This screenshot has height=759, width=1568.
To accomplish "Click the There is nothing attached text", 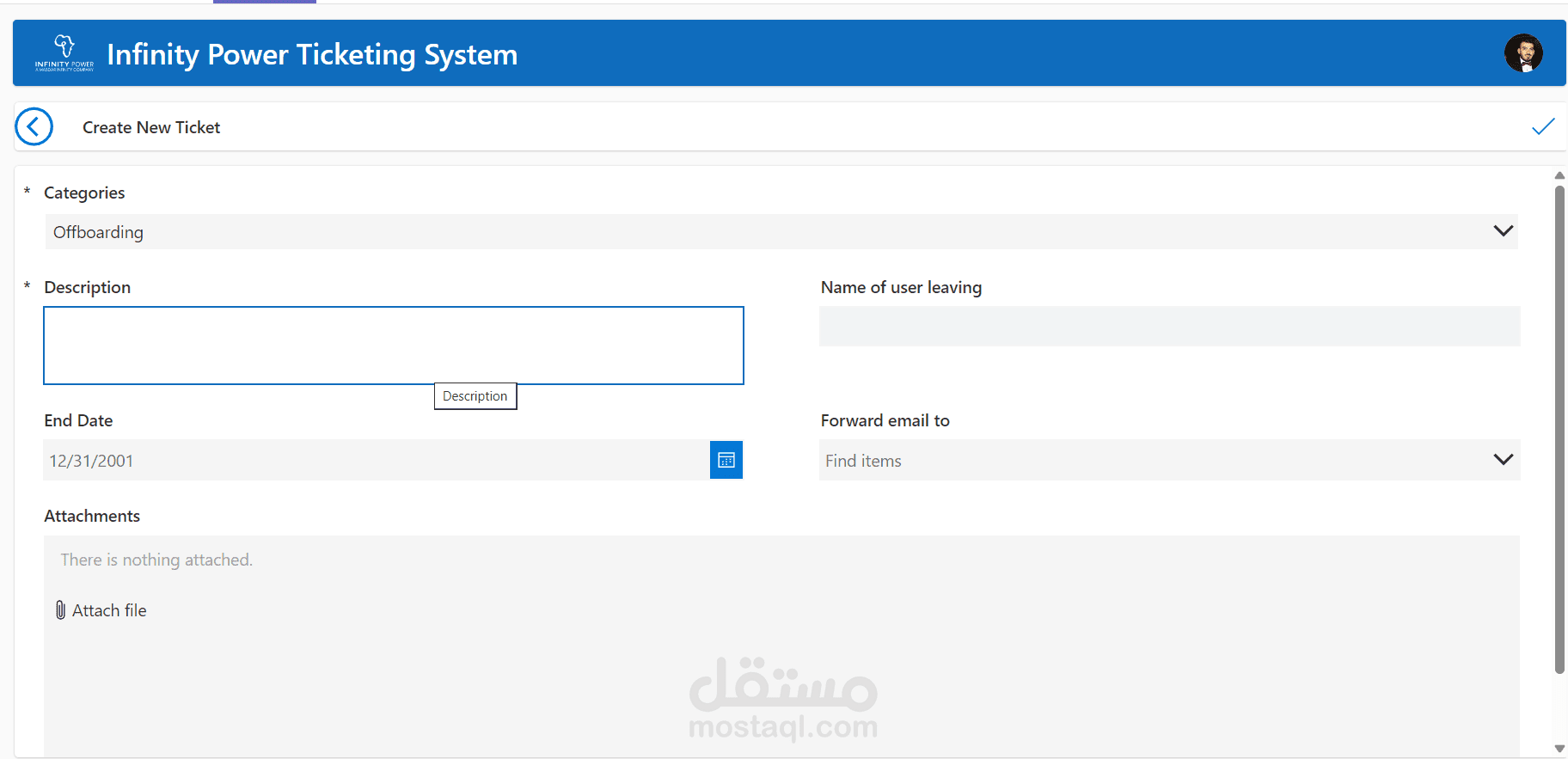I will click(156, 560).
